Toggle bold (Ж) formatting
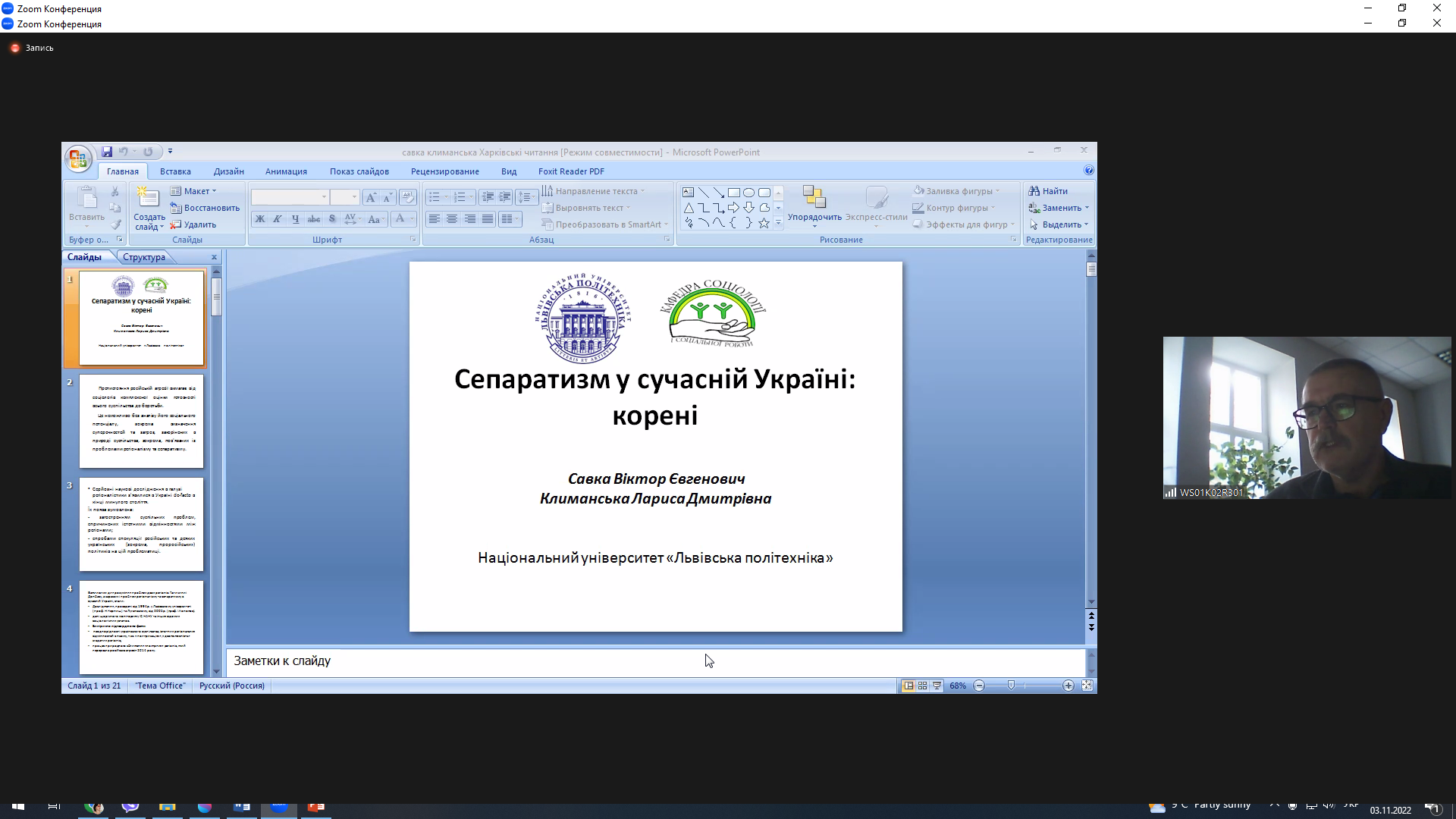Viewport: 1456px width, 819px height. (260, 219)
